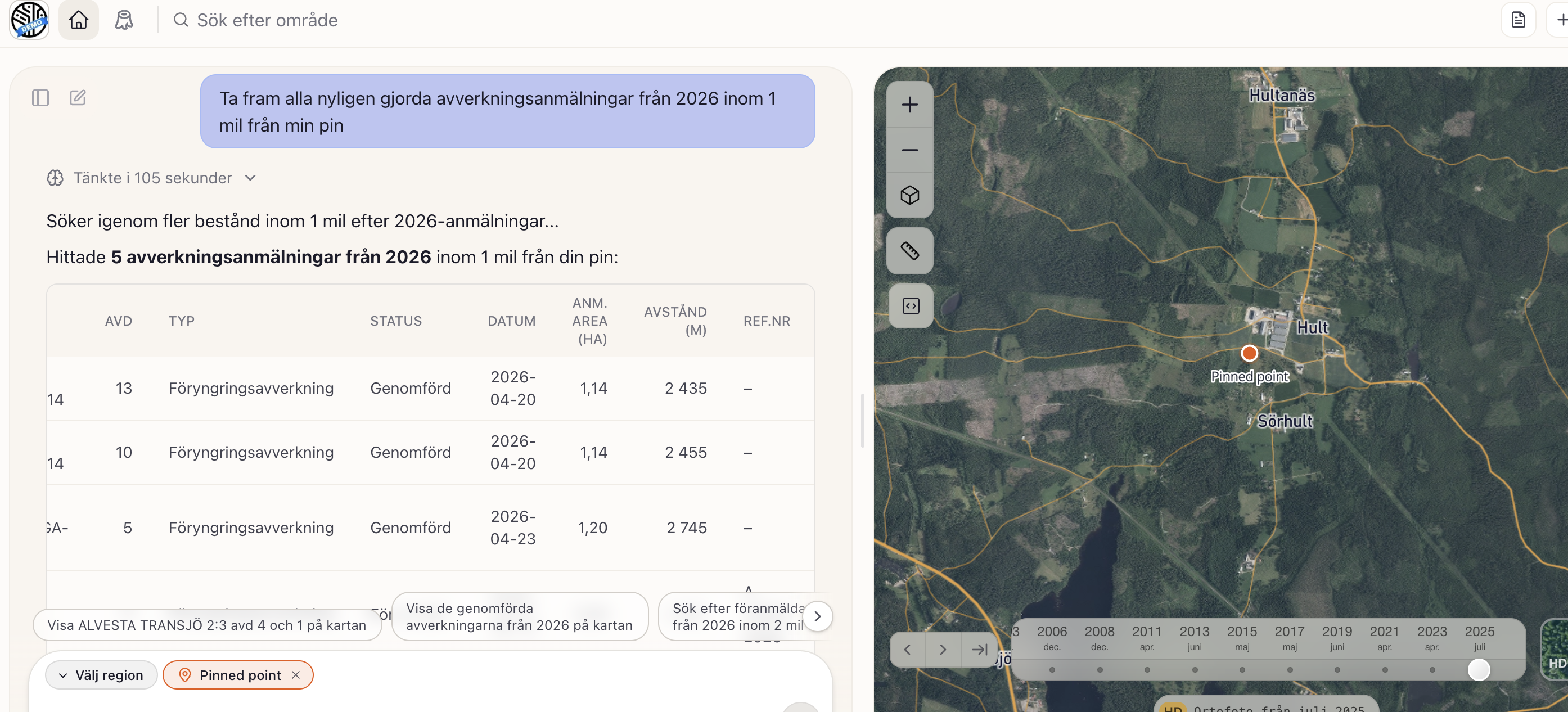Select the 2021 apr. timeline marker
Viewport: 1568px width, 712px height.
(x=1384, y=669)
